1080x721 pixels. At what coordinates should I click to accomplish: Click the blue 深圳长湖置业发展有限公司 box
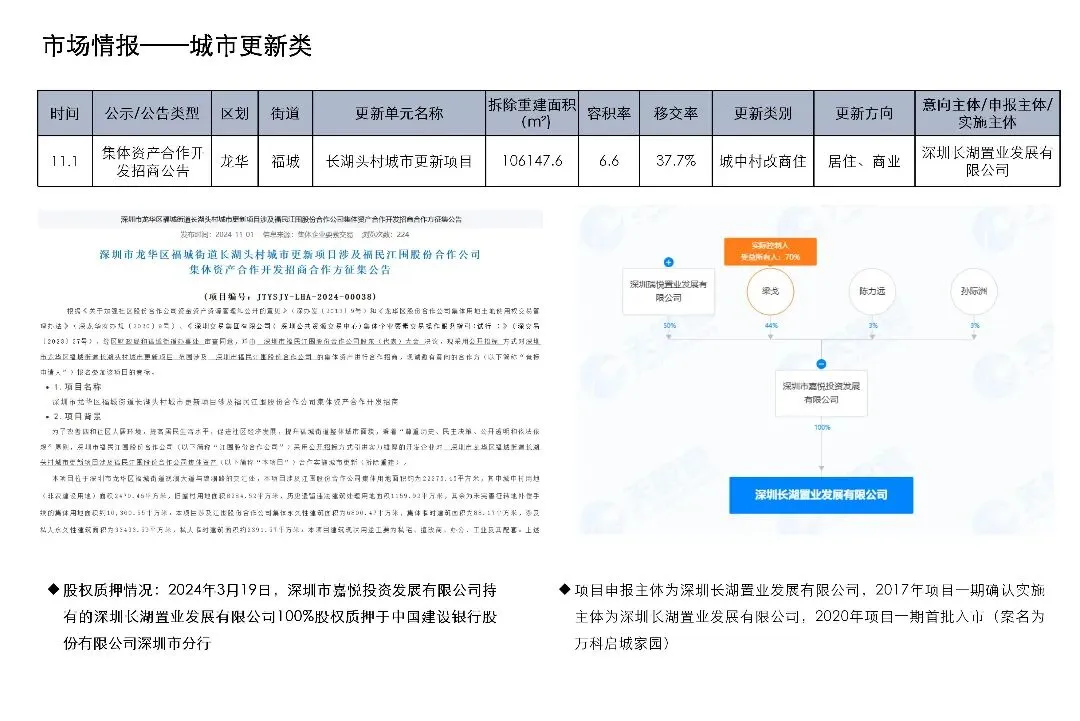[821, 495]
